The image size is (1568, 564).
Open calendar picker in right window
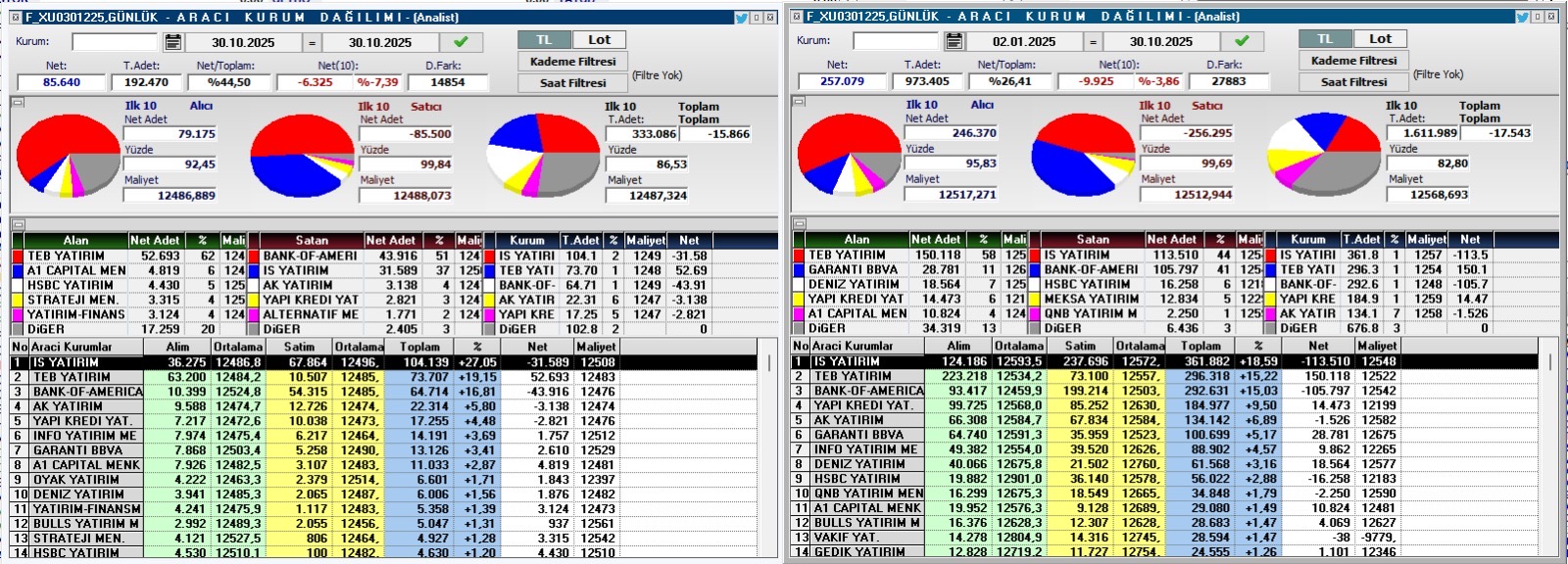(x=955, y=41)
